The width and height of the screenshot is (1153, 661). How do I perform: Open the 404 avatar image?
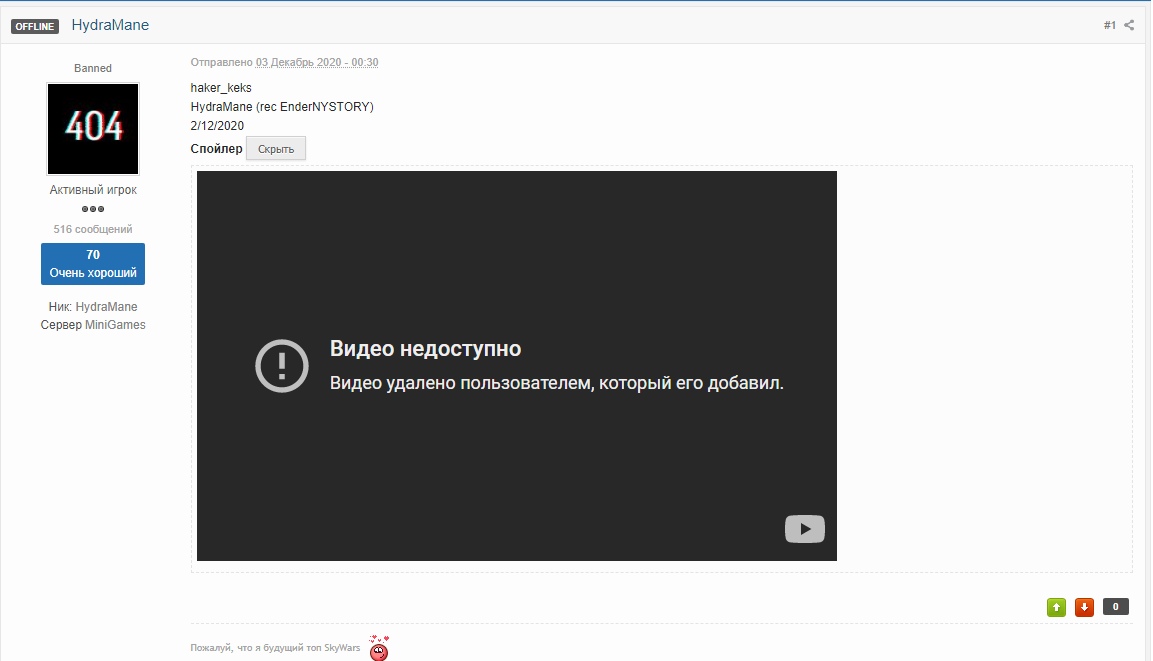(92, 129)
